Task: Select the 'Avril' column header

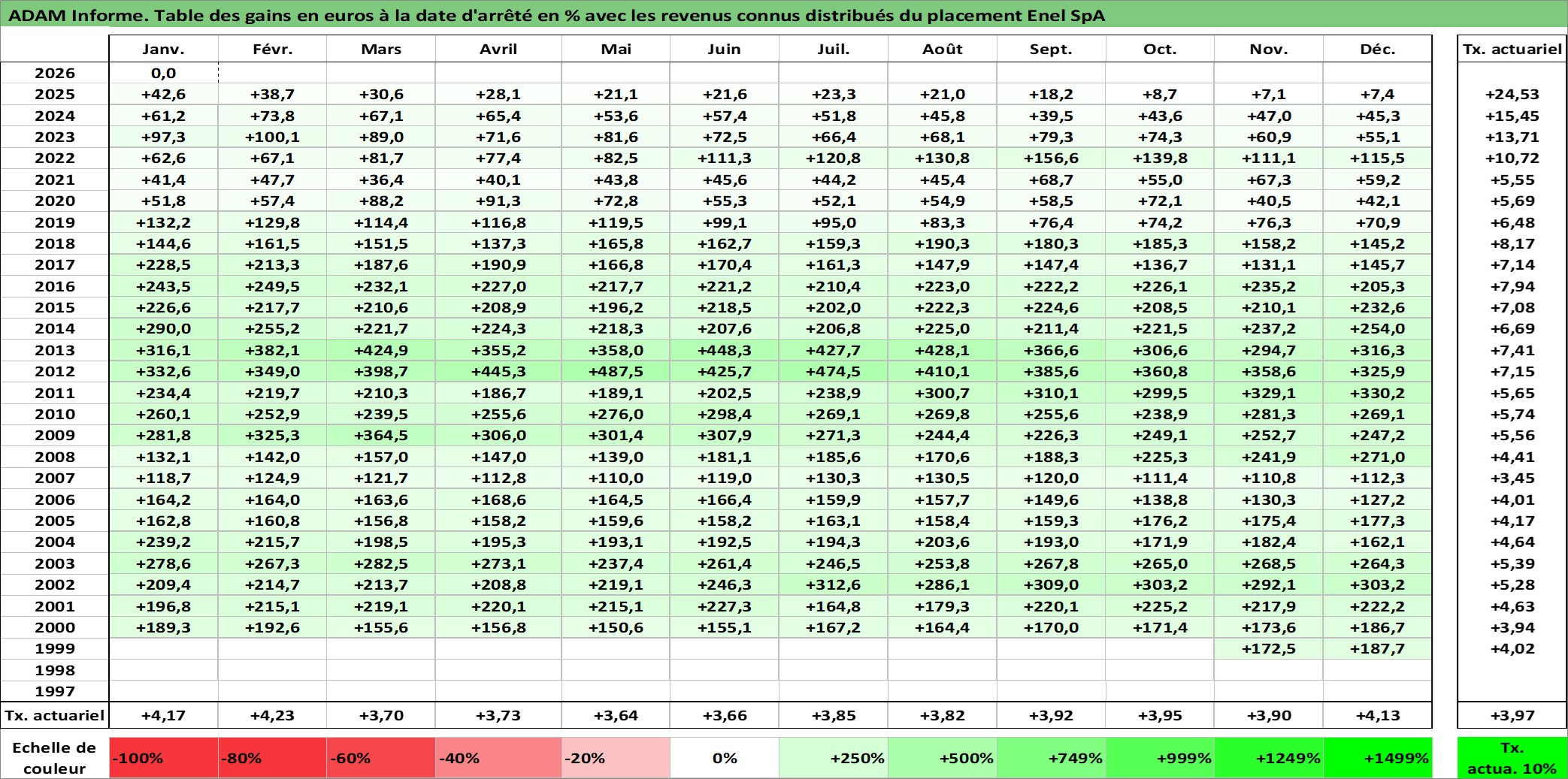Action: coord(498,49)
